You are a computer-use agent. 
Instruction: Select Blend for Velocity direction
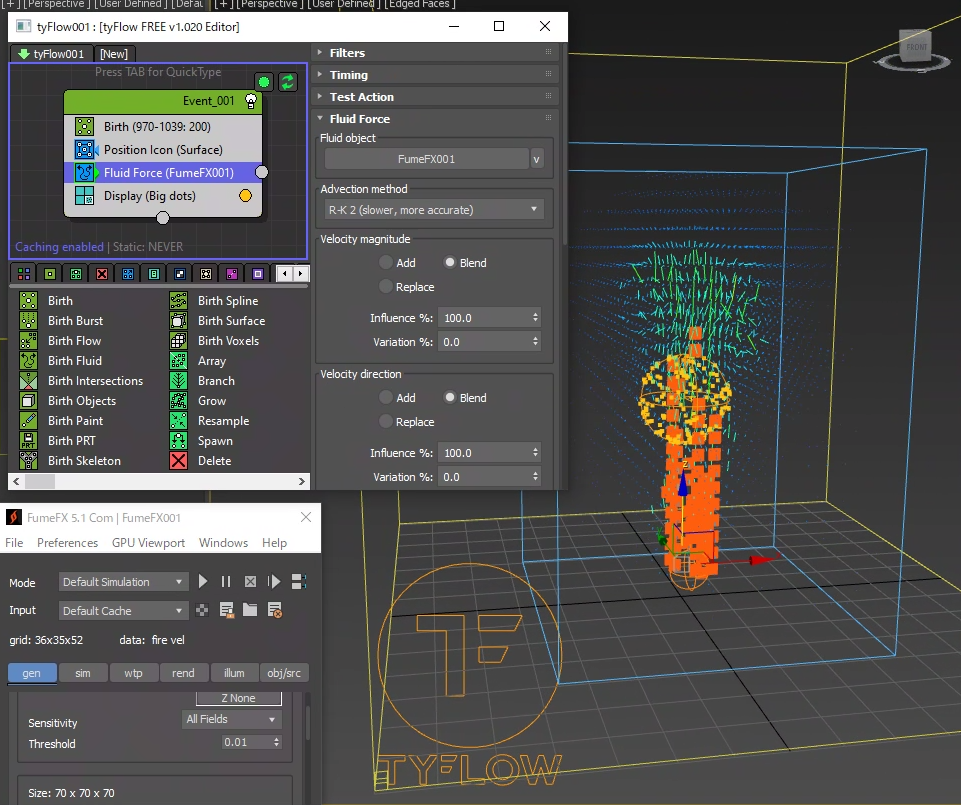[450, 397]
